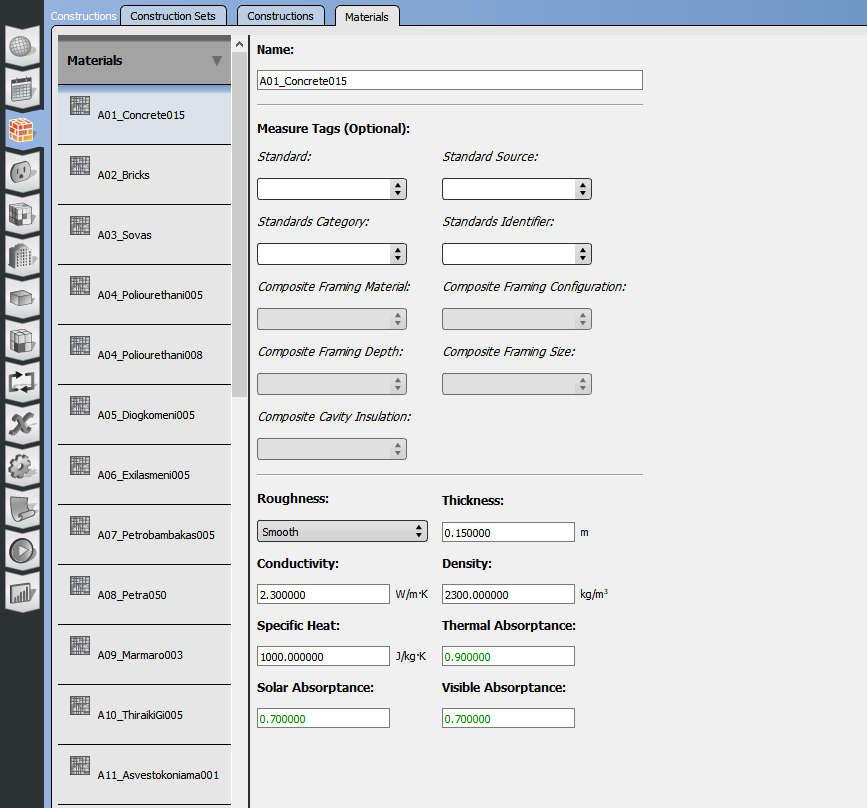Click the Name field with A01_Concrete015
This screenshot has height=808, width=867.
[x=450, y=81]
